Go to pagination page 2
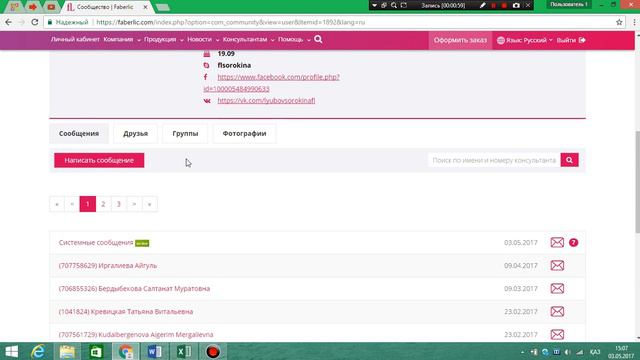The image size is (640, 360). (103, 204)
